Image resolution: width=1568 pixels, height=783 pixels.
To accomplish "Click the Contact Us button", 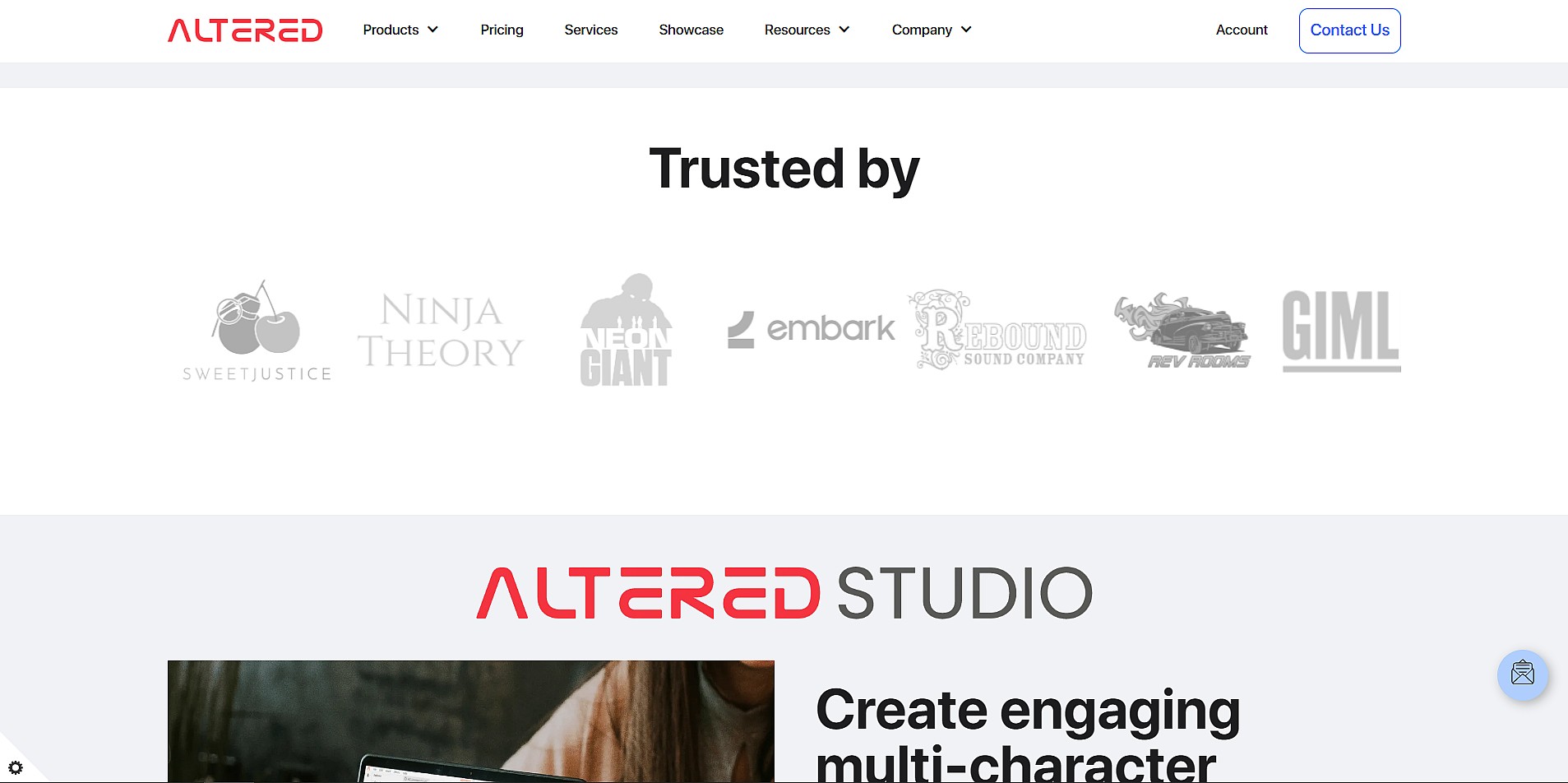I will coord(1349,30).
